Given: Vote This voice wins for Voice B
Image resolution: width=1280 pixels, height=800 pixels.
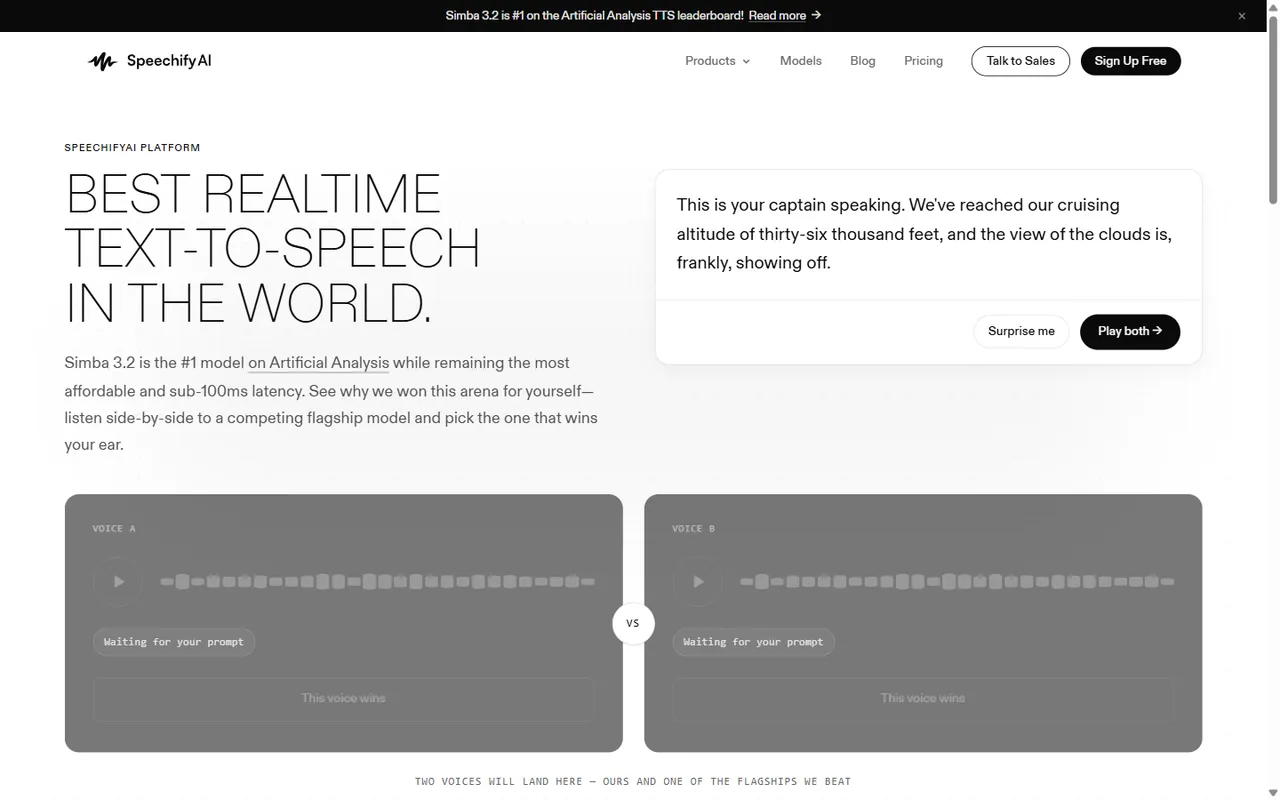Looking at the screenshot, I should 923,698.
